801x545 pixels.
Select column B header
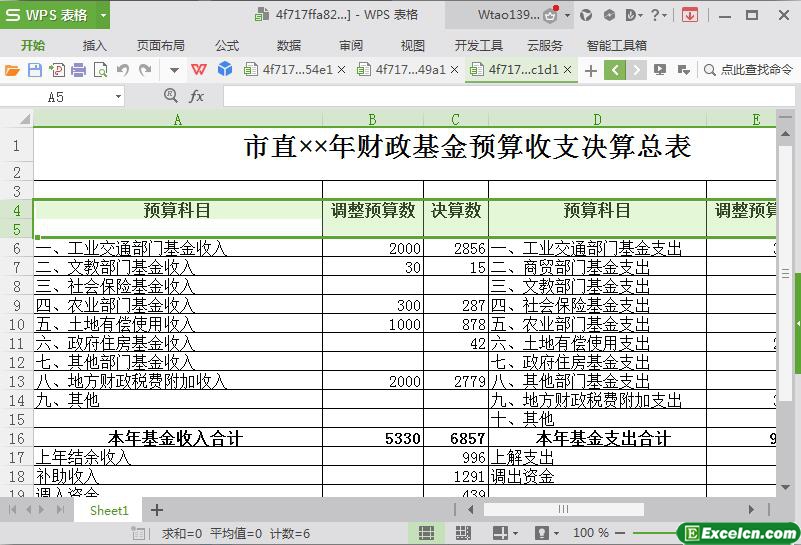click(x=372, y=120)
